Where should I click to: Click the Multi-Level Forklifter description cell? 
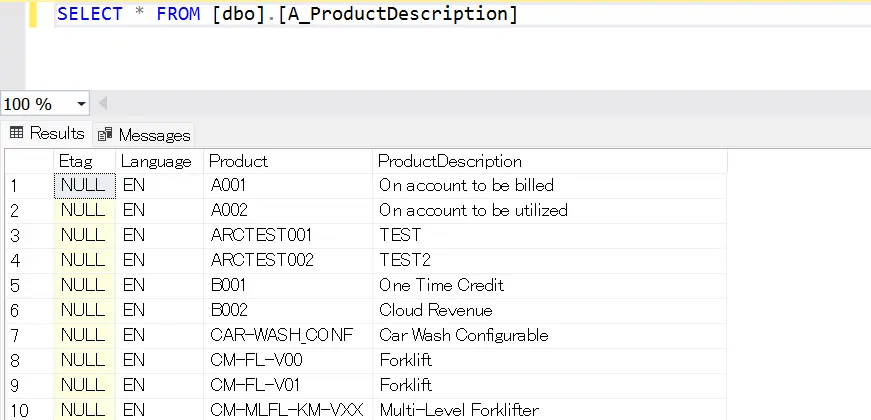point(458,409)
